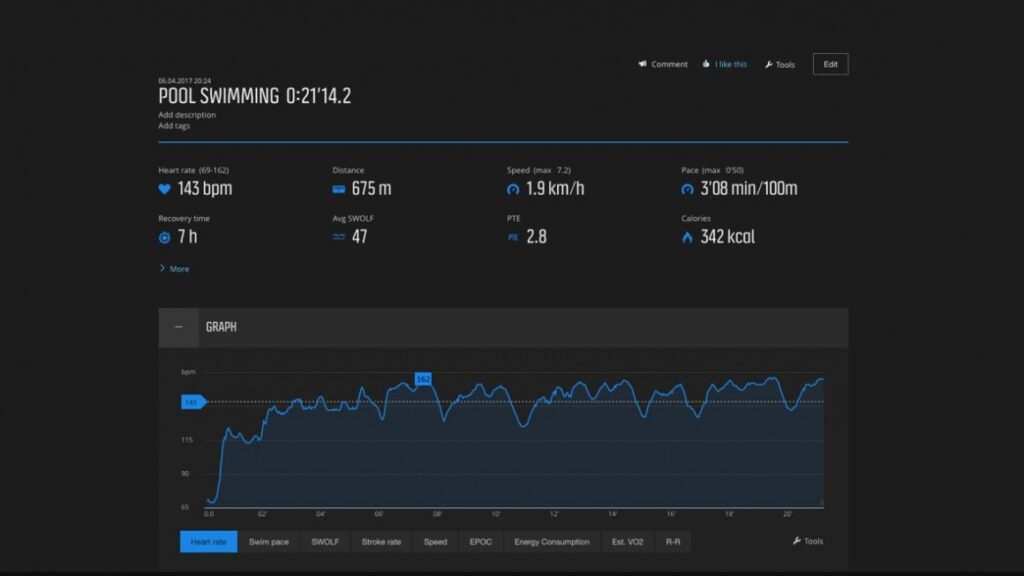Click the Speed gauge icon

pyautogui.click(x=514, y=188)
